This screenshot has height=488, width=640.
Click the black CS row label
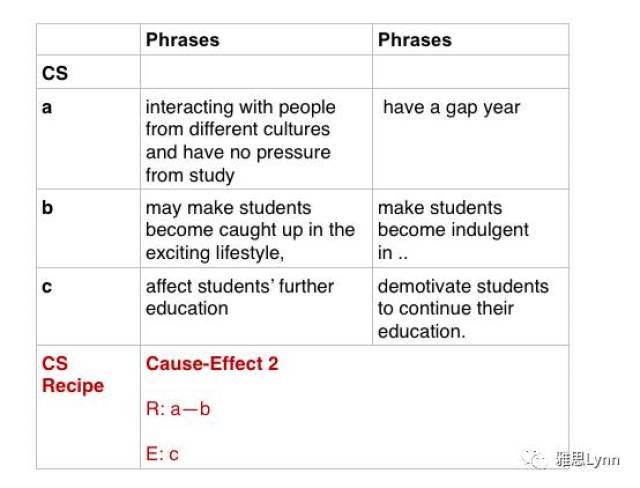tap(55, 73)
